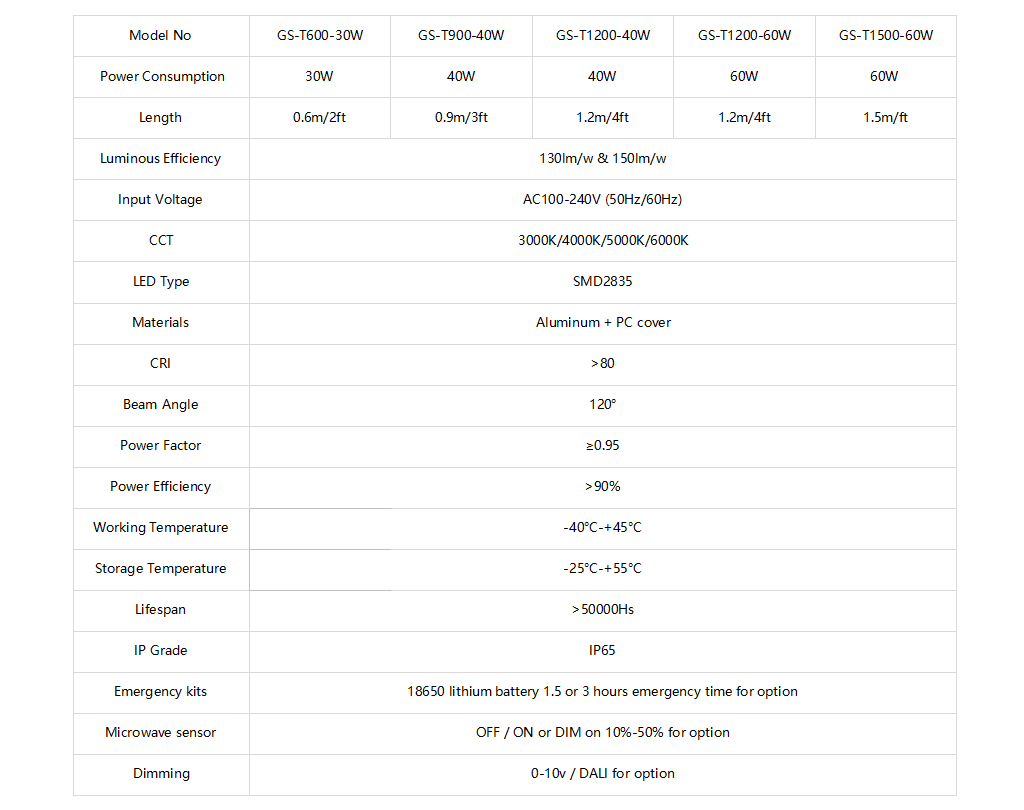Select the GS-T1200-60W column header
The height and width of the screenshot is (810, 1024).
pos(744,35)
